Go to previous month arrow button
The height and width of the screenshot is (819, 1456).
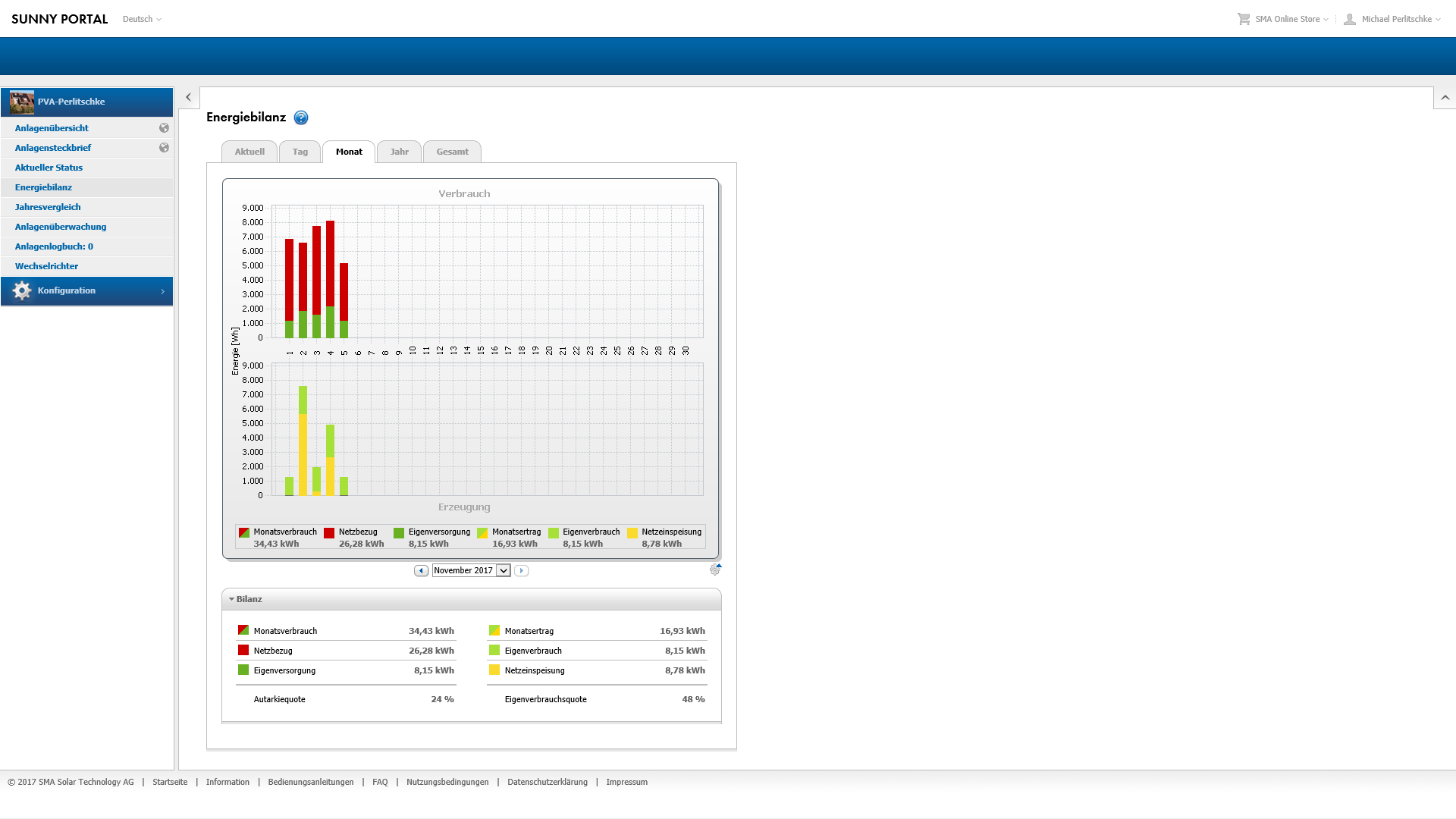coord(421,571)
